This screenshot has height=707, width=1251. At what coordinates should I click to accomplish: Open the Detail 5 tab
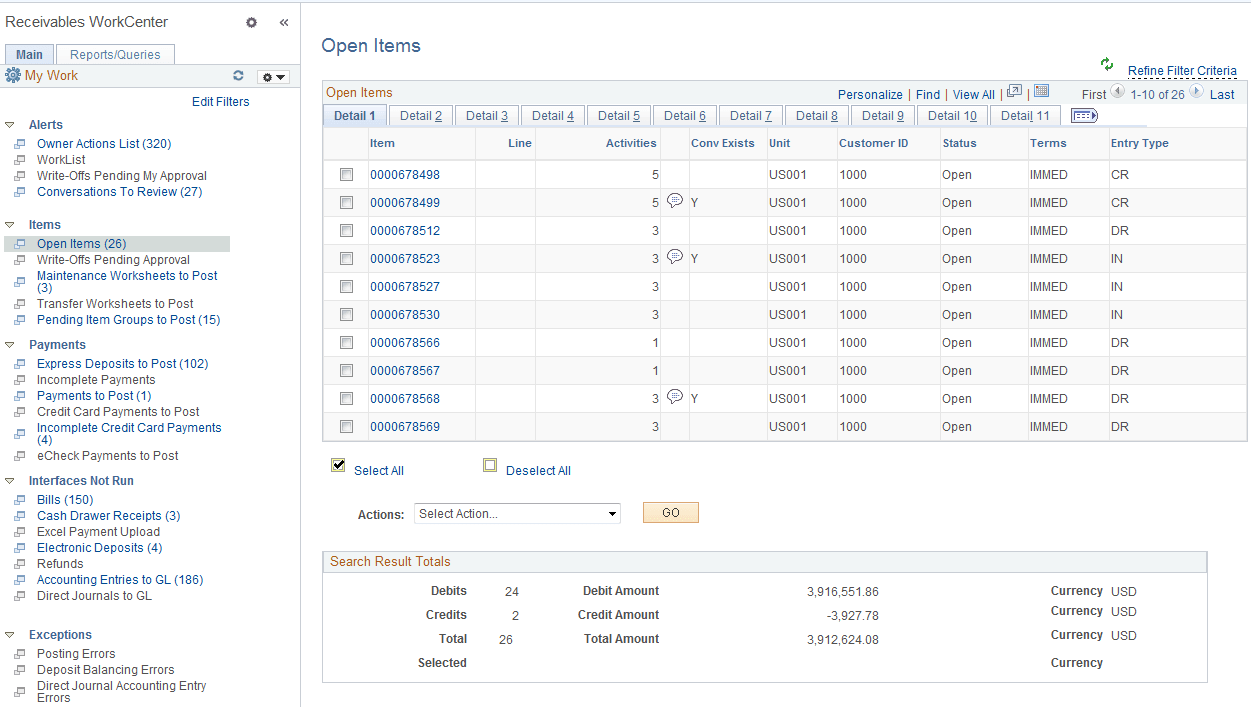[618, 115]
